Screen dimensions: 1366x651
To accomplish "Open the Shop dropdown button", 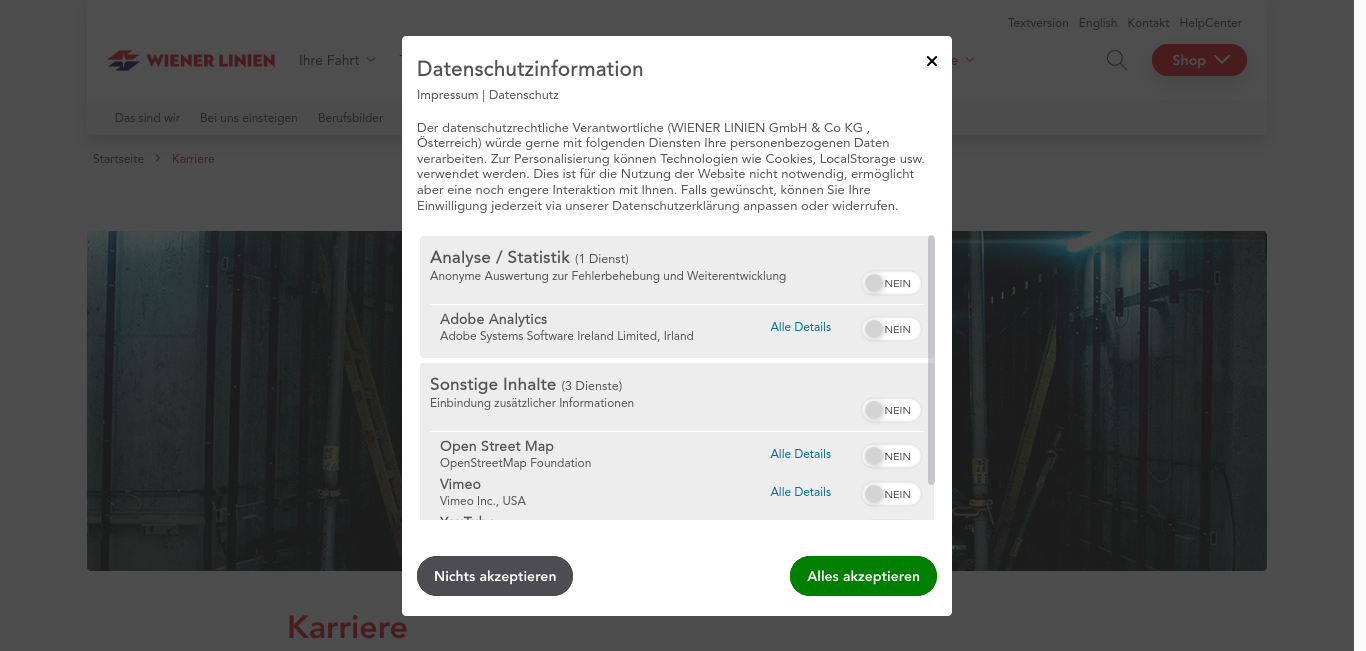I will pyautogui.click(x=1198, y=60).
